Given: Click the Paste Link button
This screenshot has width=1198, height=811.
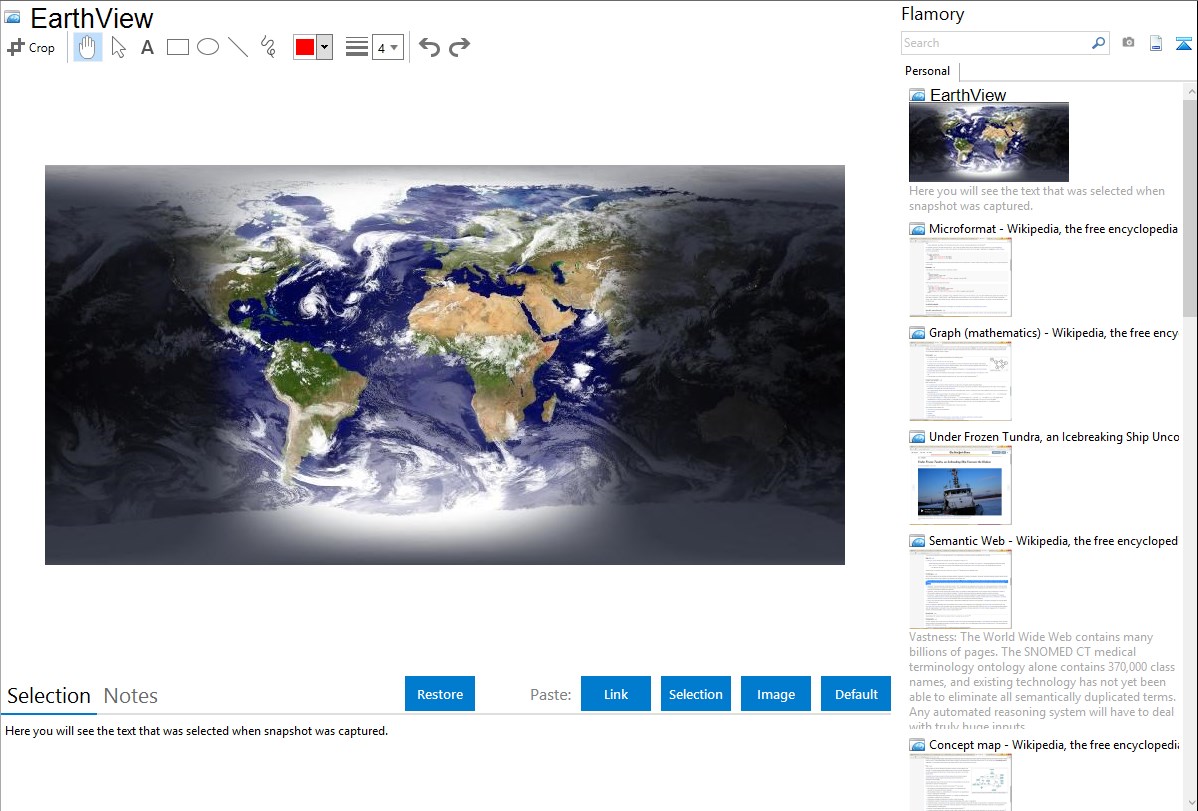Looking at the screenshot, I should (616, 694).
